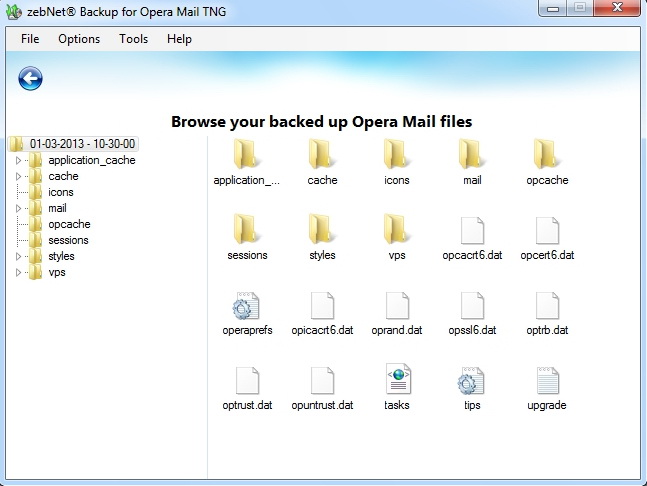Expand the styles tree node
This screenshot has height=486, width=647.
(18, 257)
